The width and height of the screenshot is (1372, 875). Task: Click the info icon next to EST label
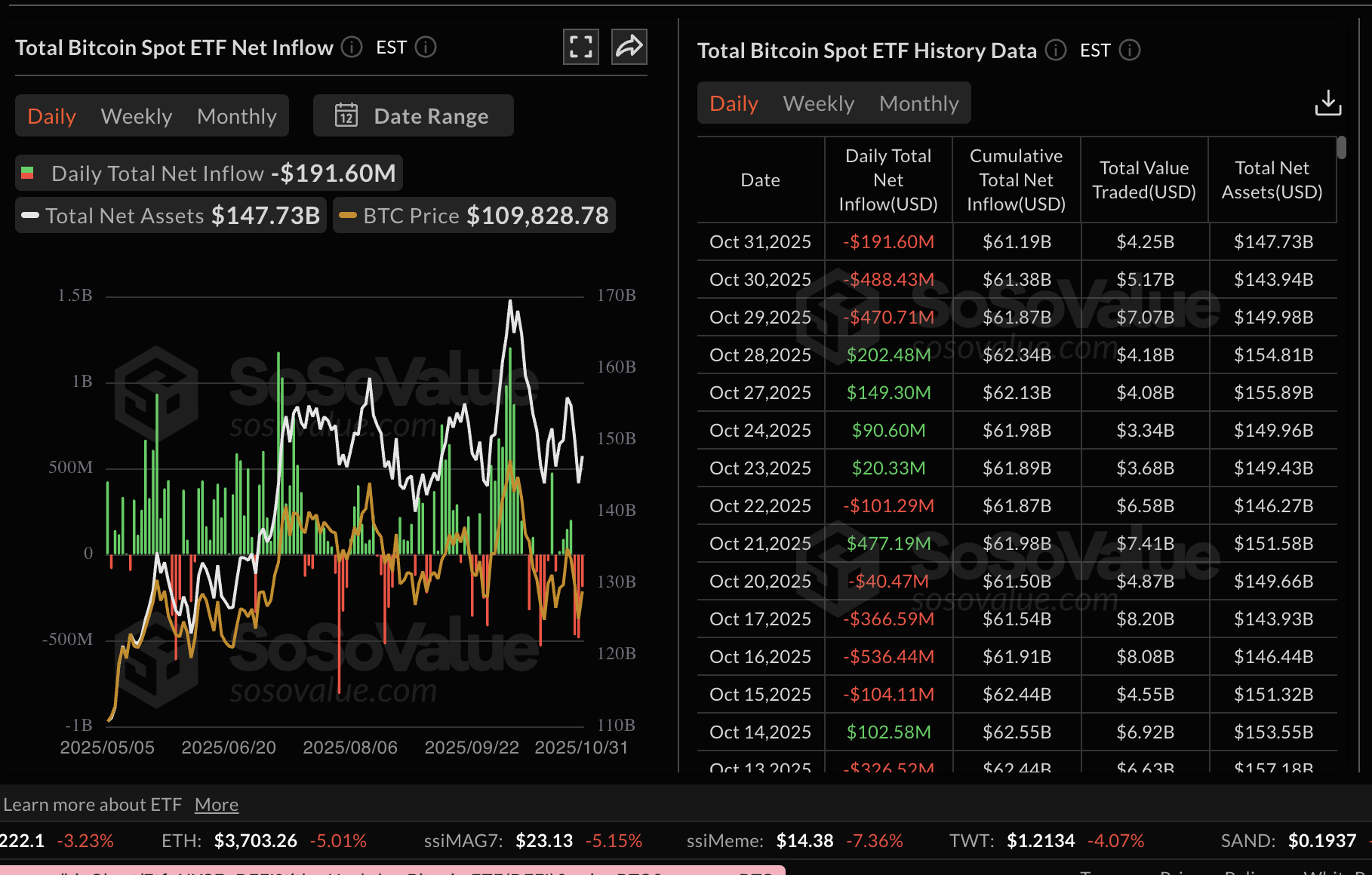pyautogui.click(x=426, y=47)
